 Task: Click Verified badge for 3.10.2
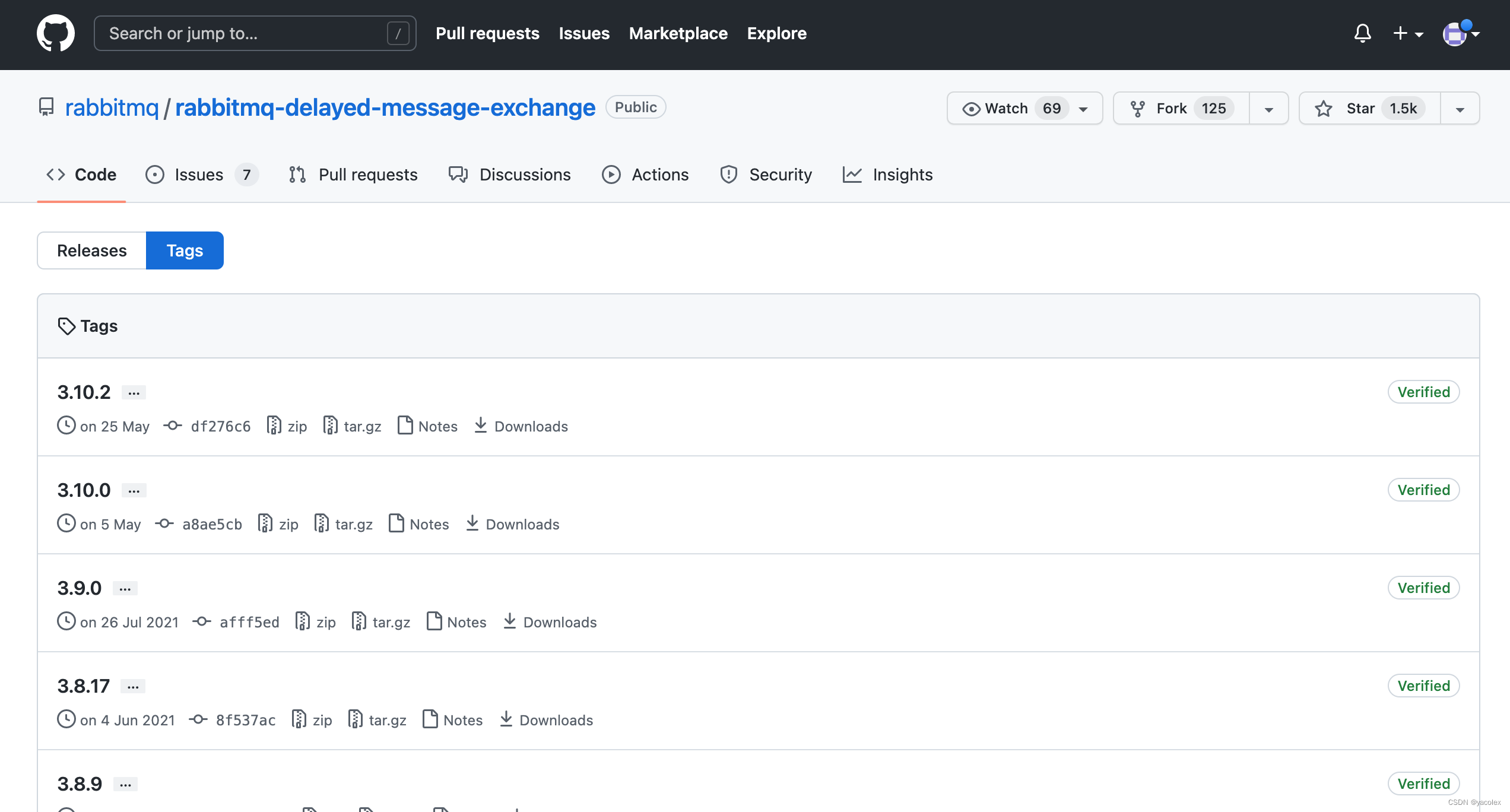pyautogui.click(x=1423, y=392)
